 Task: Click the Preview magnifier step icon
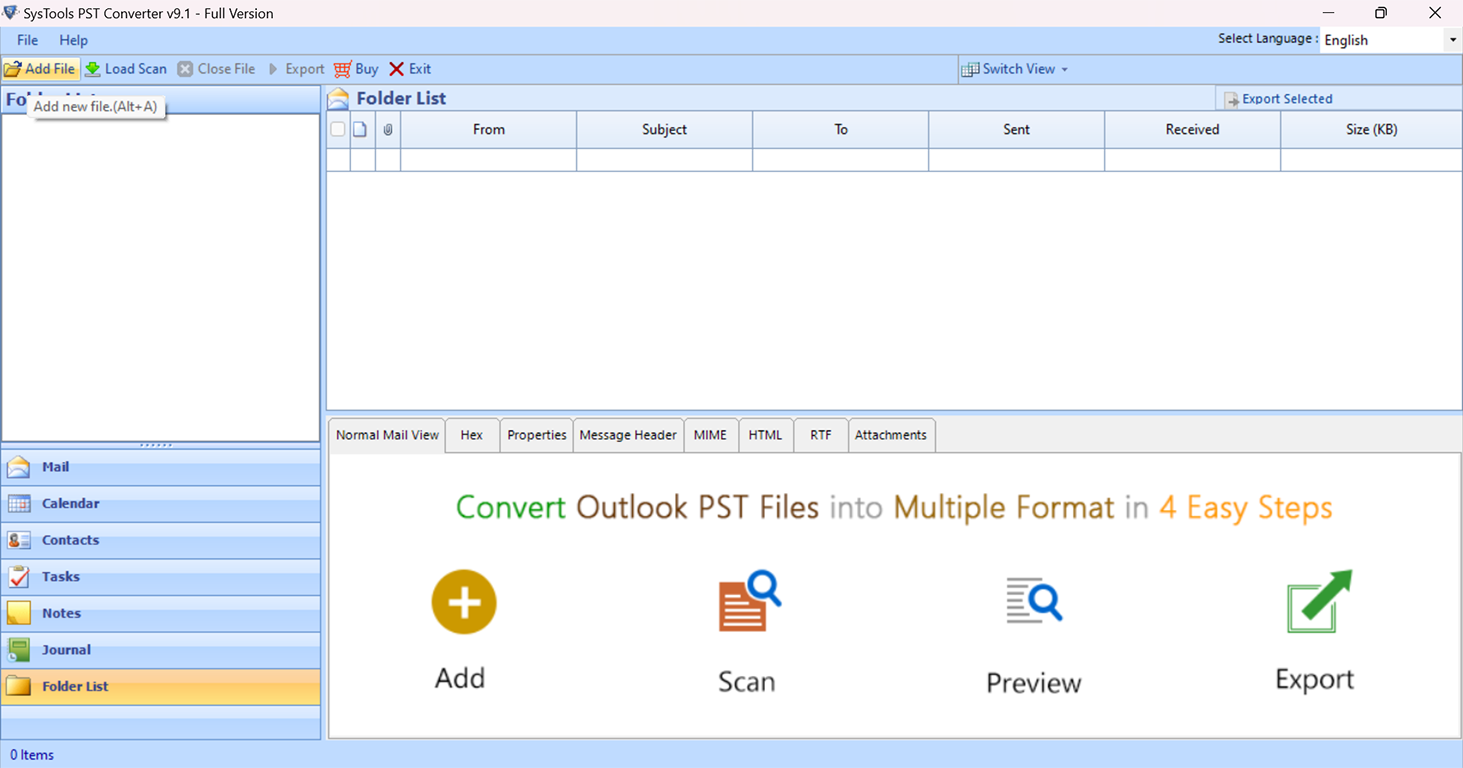click(1033, 600)
